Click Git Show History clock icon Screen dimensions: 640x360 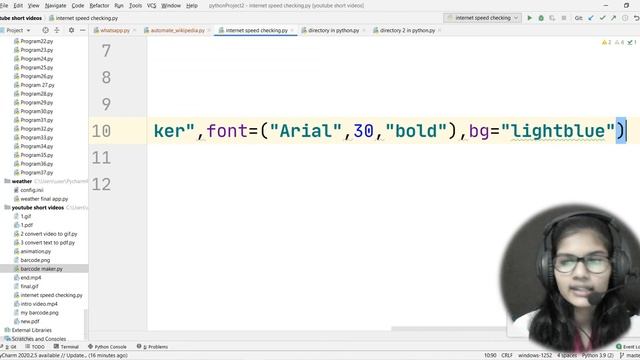[x=625, y=18]
